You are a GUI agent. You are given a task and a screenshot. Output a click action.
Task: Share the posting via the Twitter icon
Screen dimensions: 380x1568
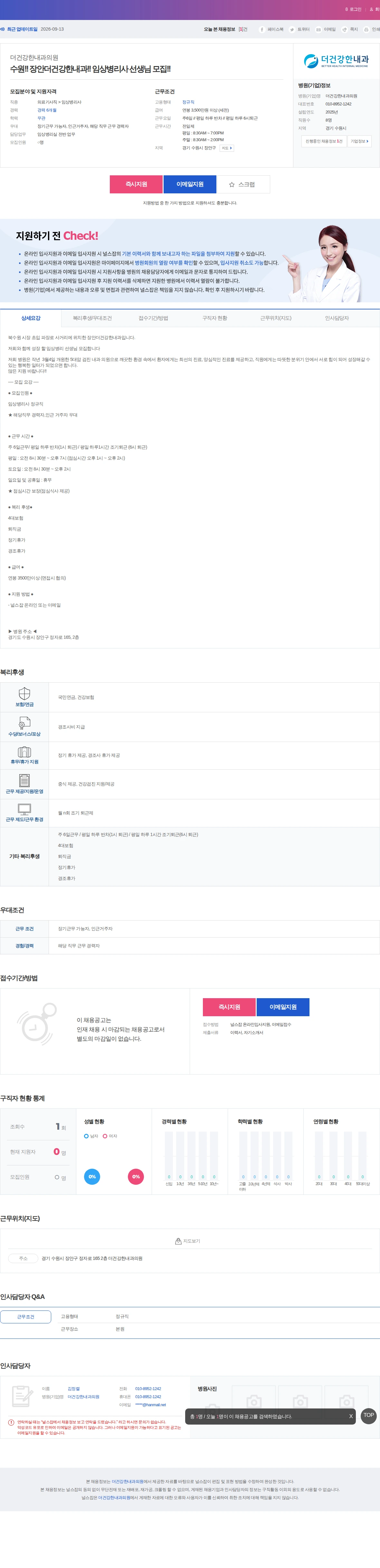[x=292, y=29]
